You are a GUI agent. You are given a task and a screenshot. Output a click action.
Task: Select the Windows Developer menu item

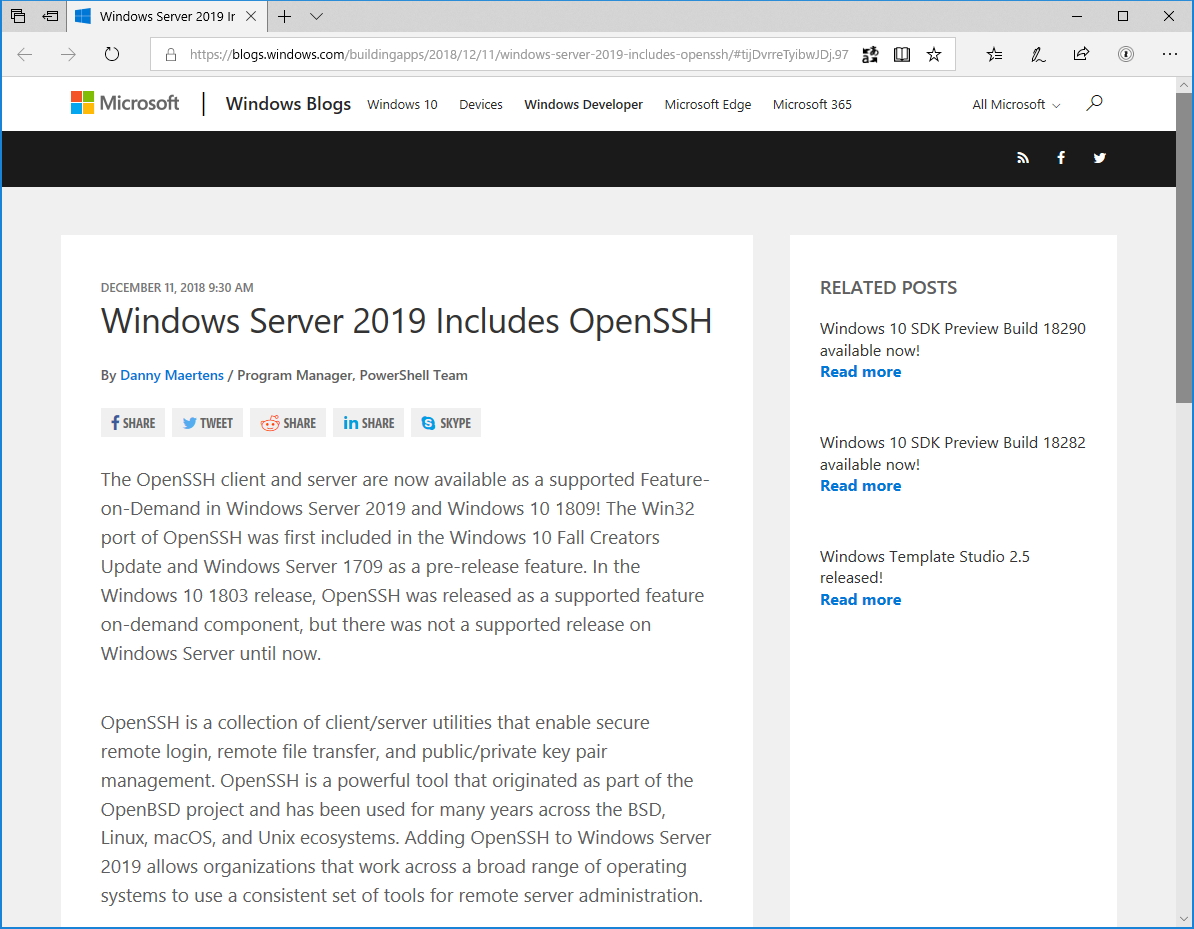(x=583, y=104)
